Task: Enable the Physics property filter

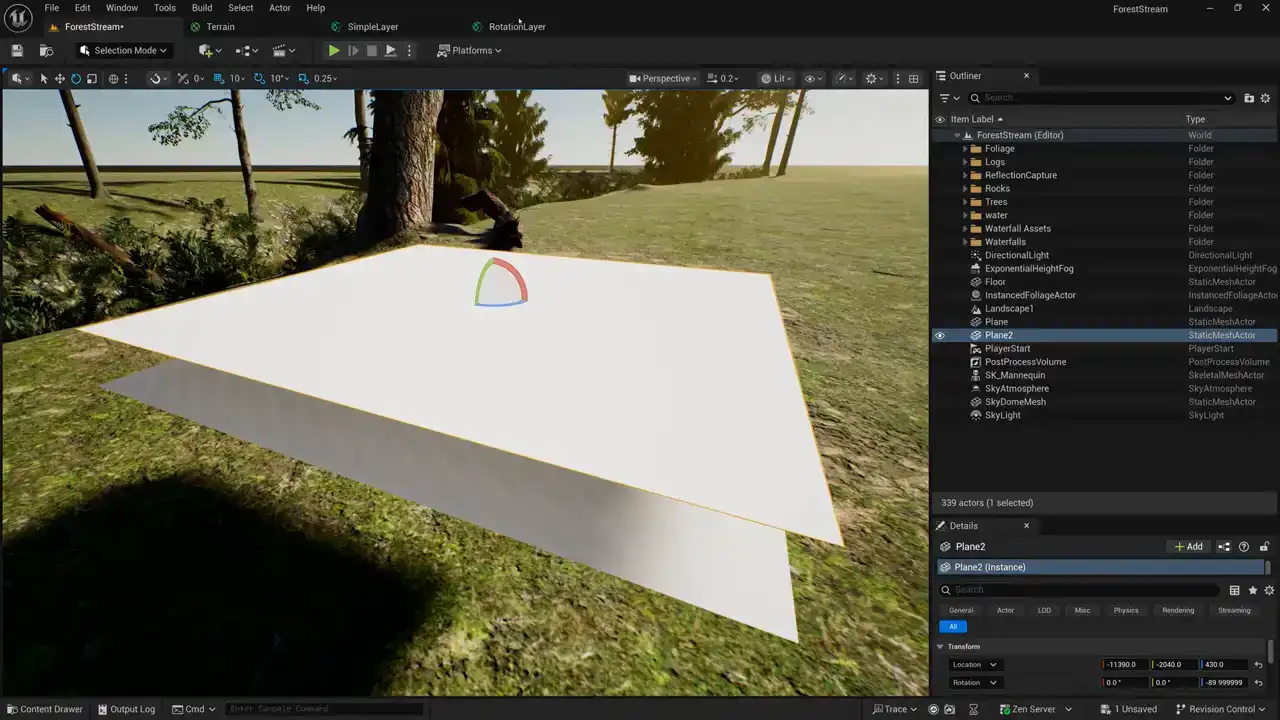Action: tap(1126, 610)
